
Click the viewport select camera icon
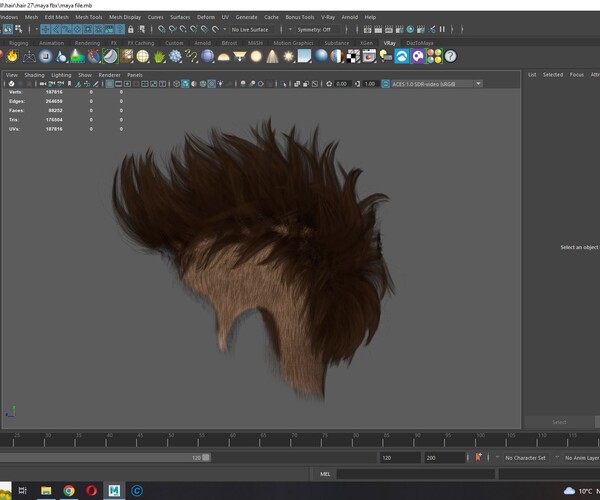point(43,84)
